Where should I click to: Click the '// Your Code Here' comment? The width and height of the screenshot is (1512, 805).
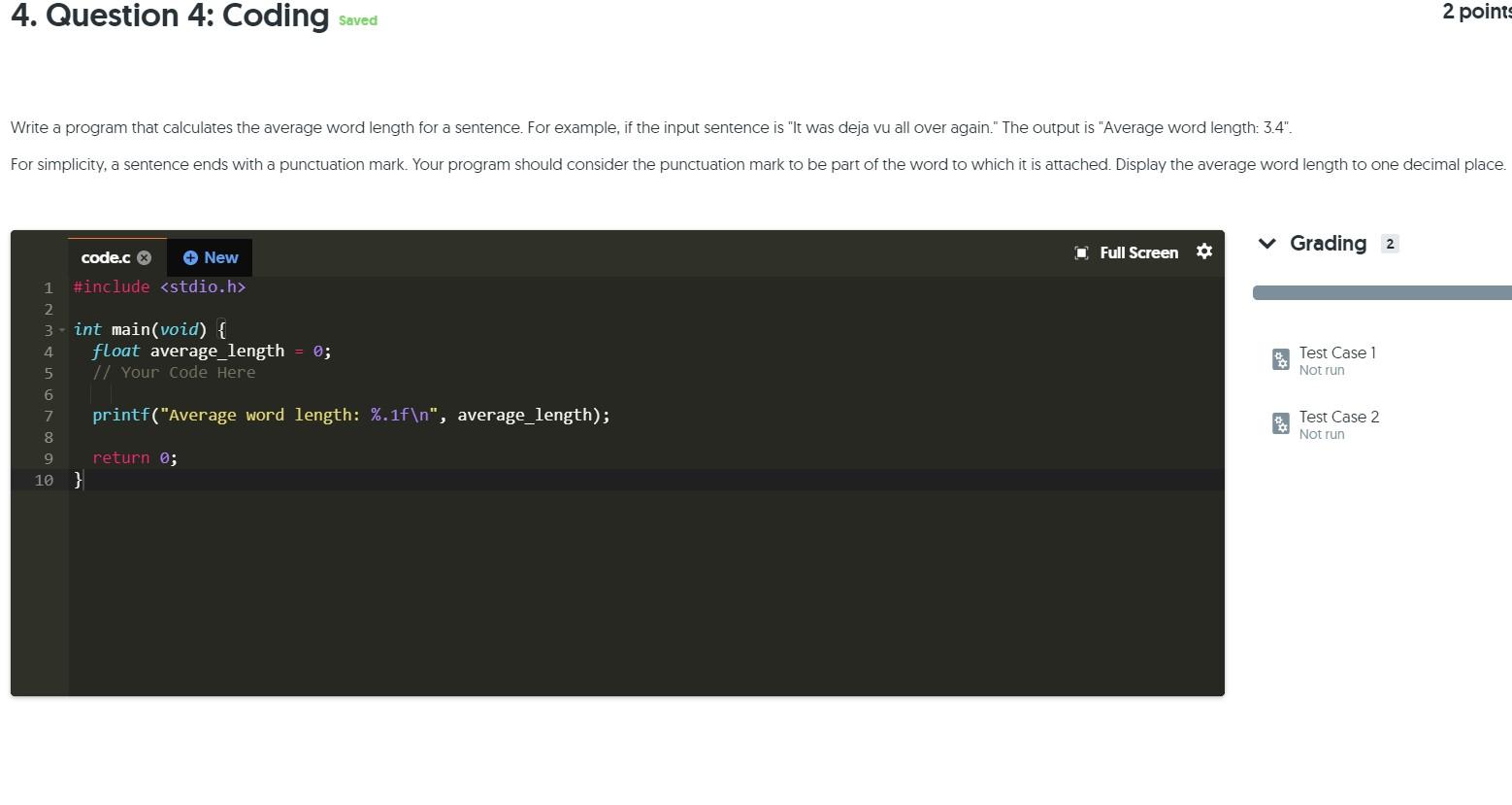[x=174, y=372]
